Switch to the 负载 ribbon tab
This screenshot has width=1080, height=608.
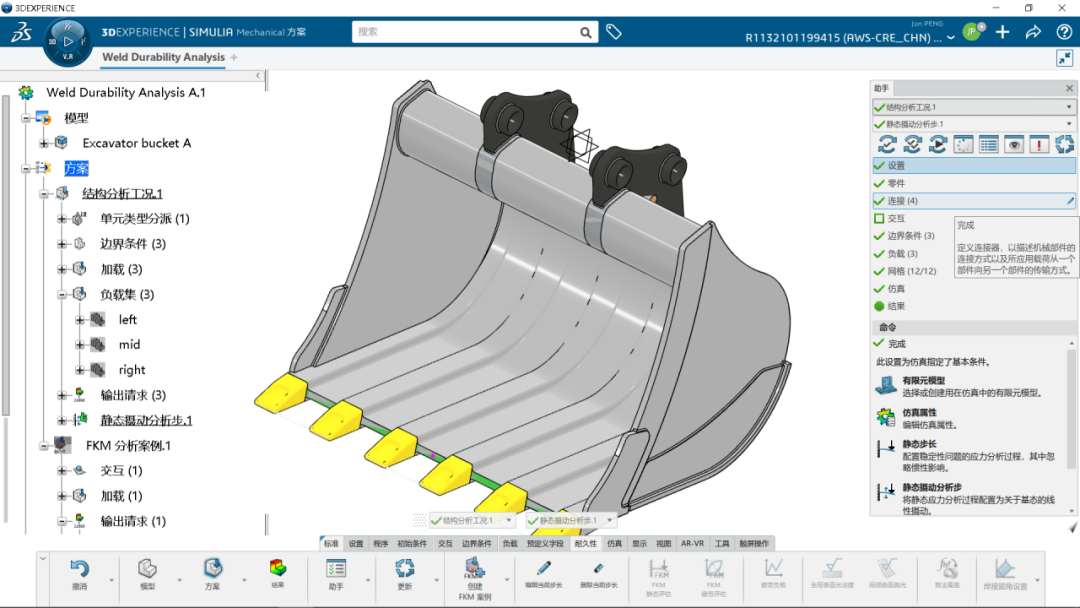510,543
